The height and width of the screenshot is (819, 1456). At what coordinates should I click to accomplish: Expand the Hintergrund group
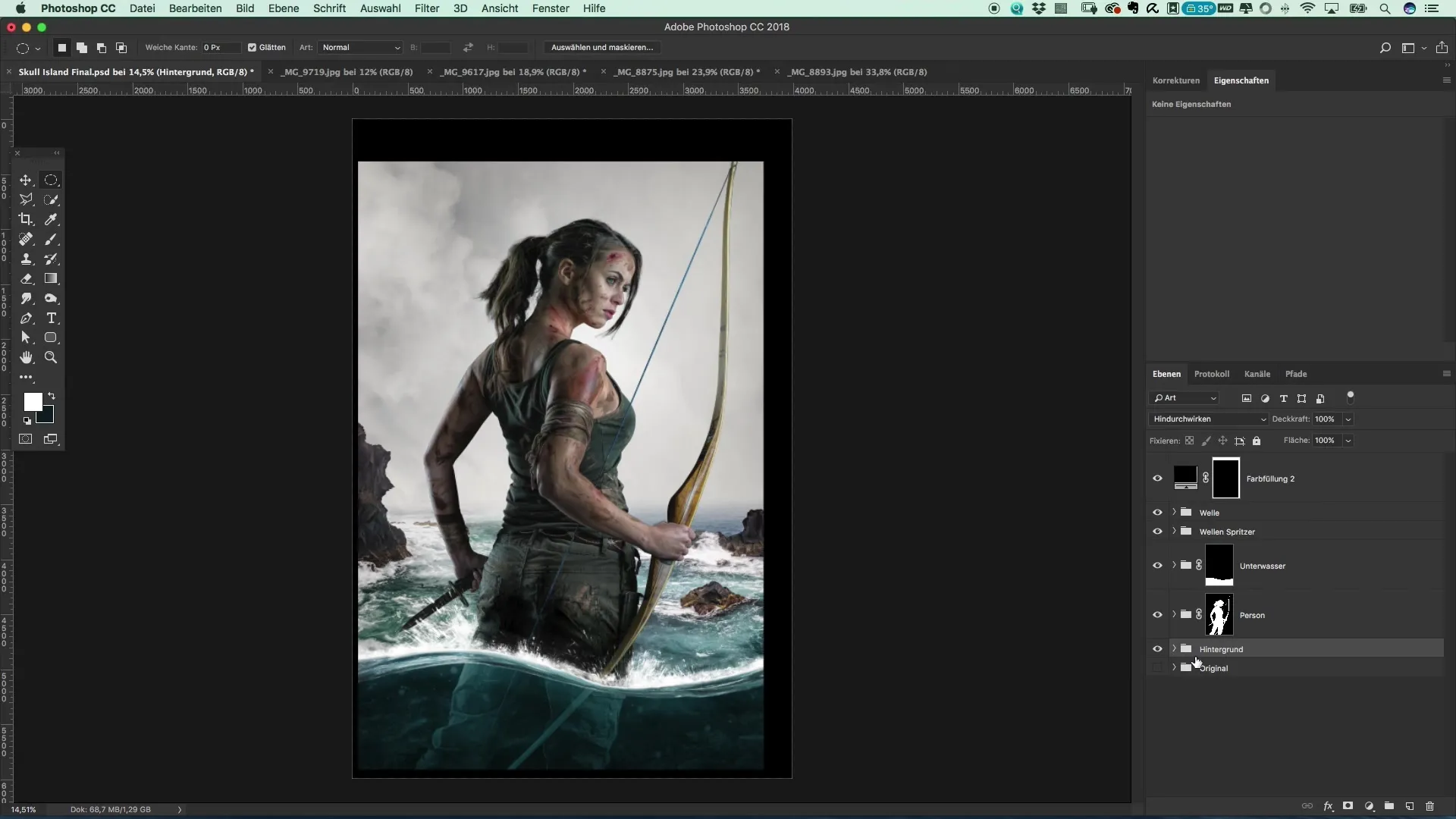point(1174,648)
